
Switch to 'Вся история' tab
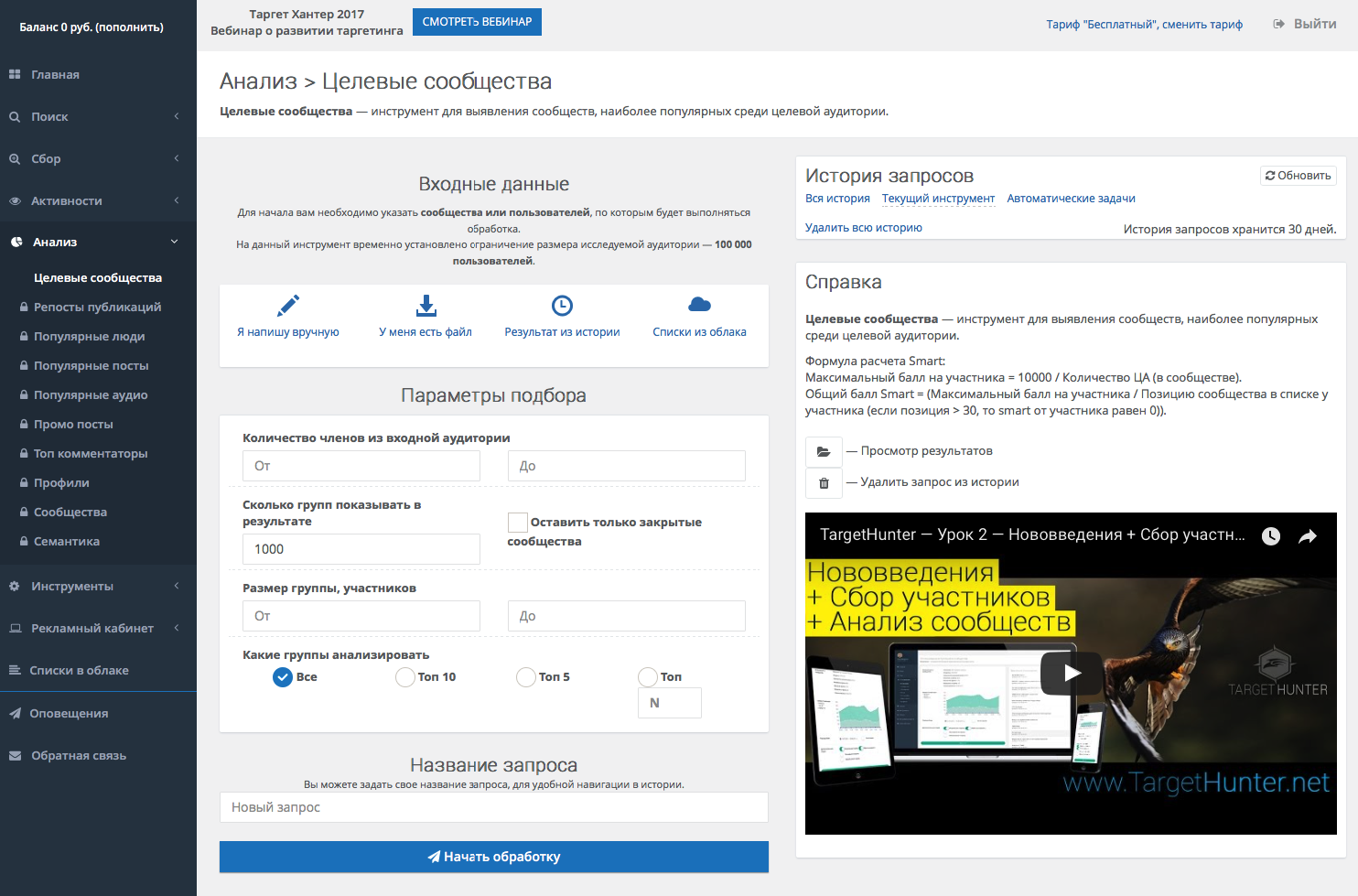click(x=837, y=199)
